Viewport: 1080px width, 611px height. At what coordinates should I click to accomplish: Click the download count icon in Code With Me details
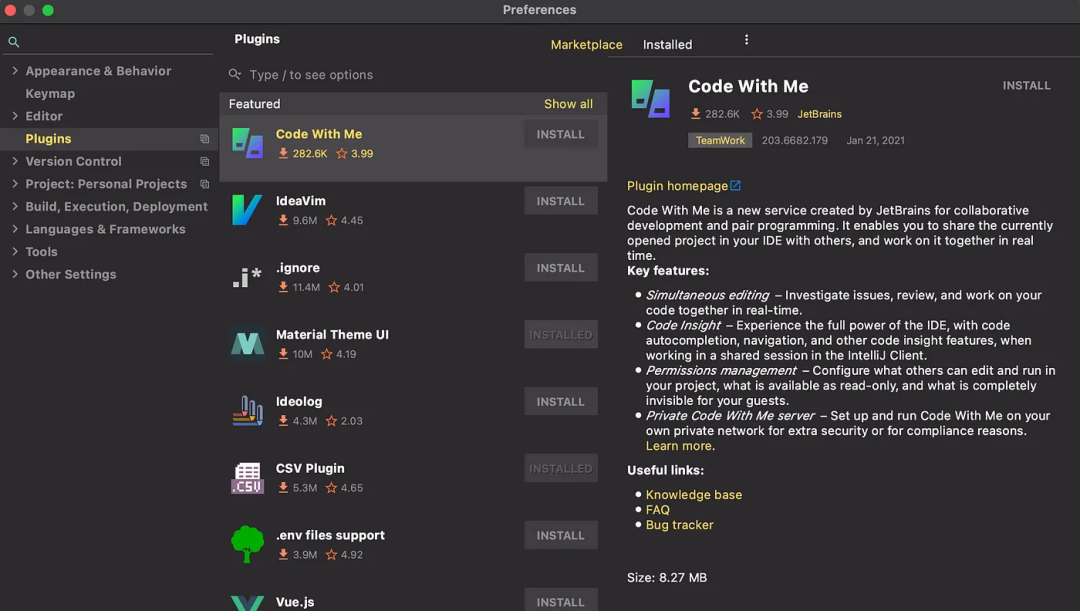pyautogui.click(x=696, y=114)
